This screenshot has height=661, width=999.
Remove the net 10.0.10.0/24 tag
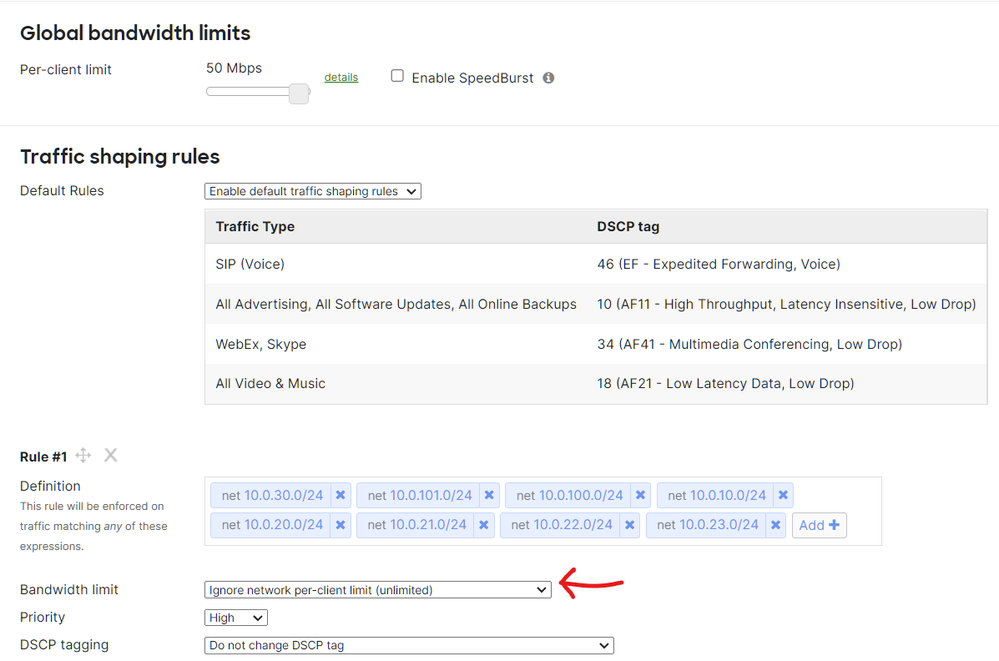784,495
